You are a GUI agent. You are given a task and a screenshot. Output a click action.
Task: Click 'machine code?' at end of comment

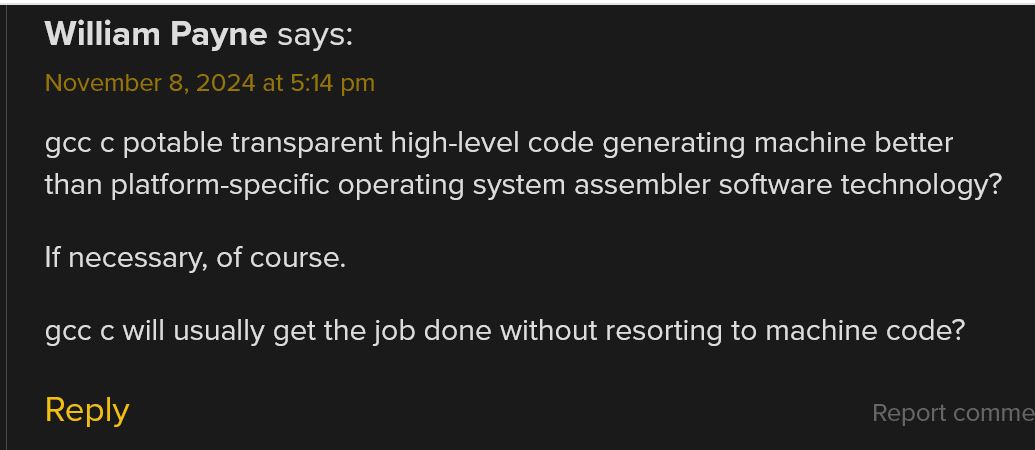tap(865, 330)
